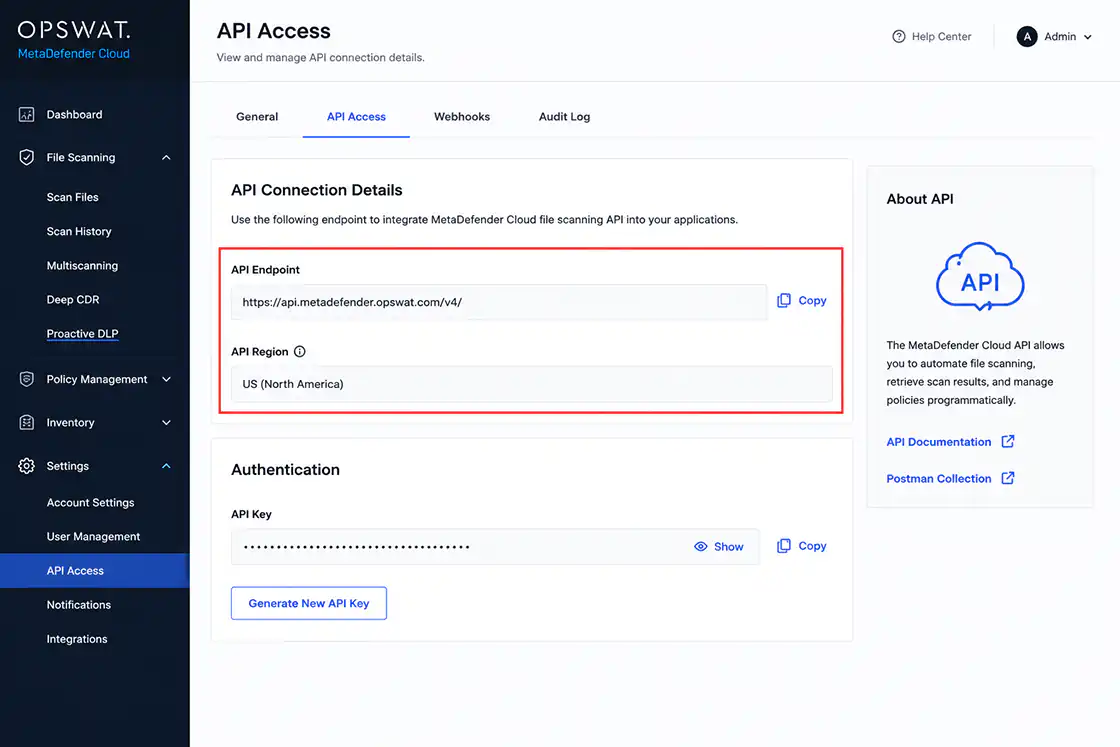
Task: Open the Admin account dropdown
Action: pos(1054,36)
